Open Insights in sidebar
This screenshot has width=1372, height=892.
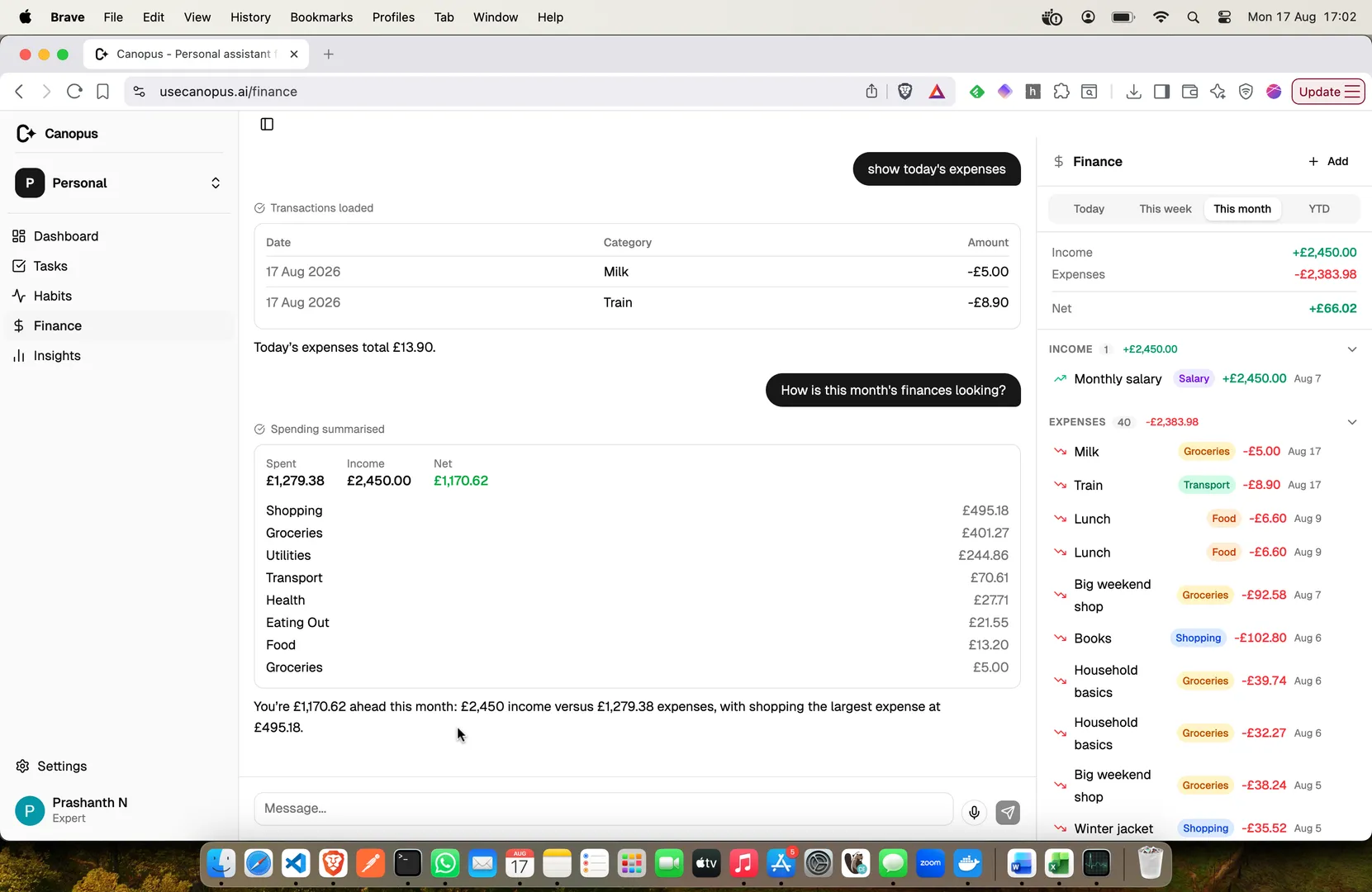120,355
